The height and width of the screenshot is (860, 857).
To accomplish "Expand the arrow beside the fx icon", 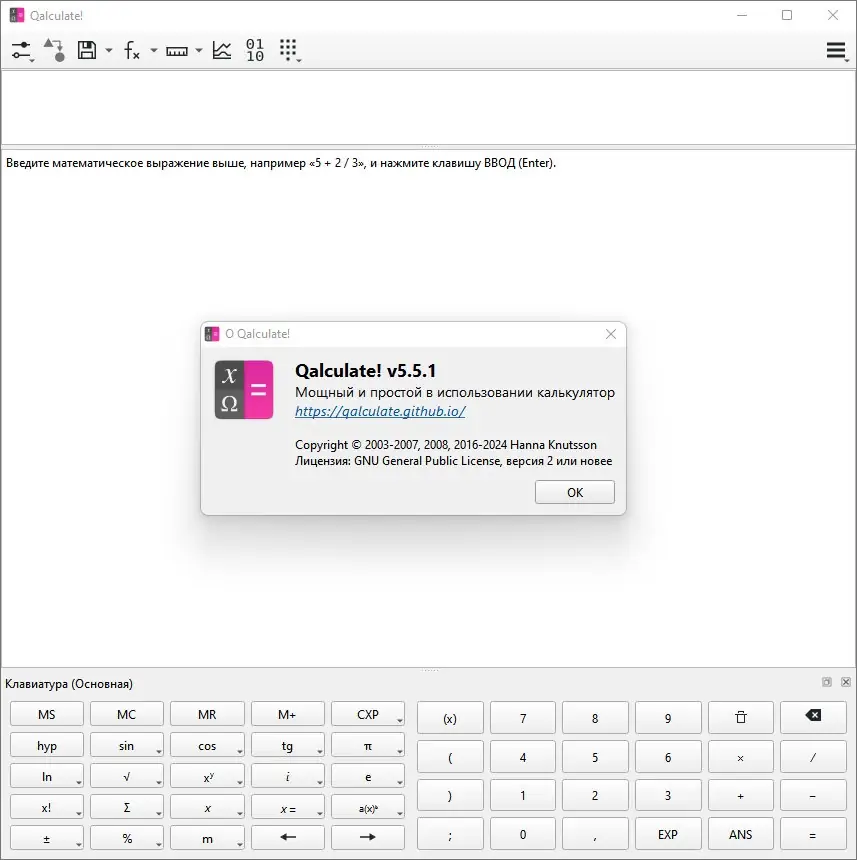I will pyautogui.click(x=154, y=50).
